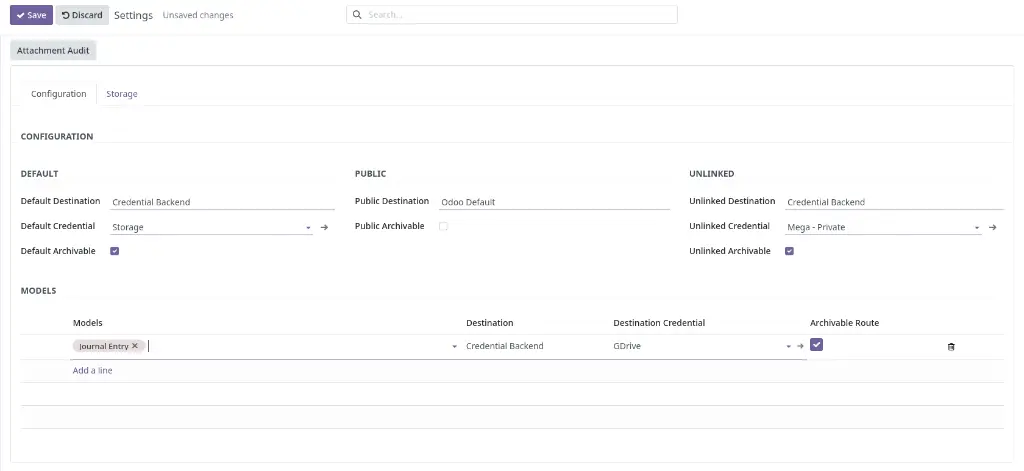Click the Settings breadcrumb title
Image resolution: width=1024 pixels, height=471 pixels.
(x=133, y=15)
